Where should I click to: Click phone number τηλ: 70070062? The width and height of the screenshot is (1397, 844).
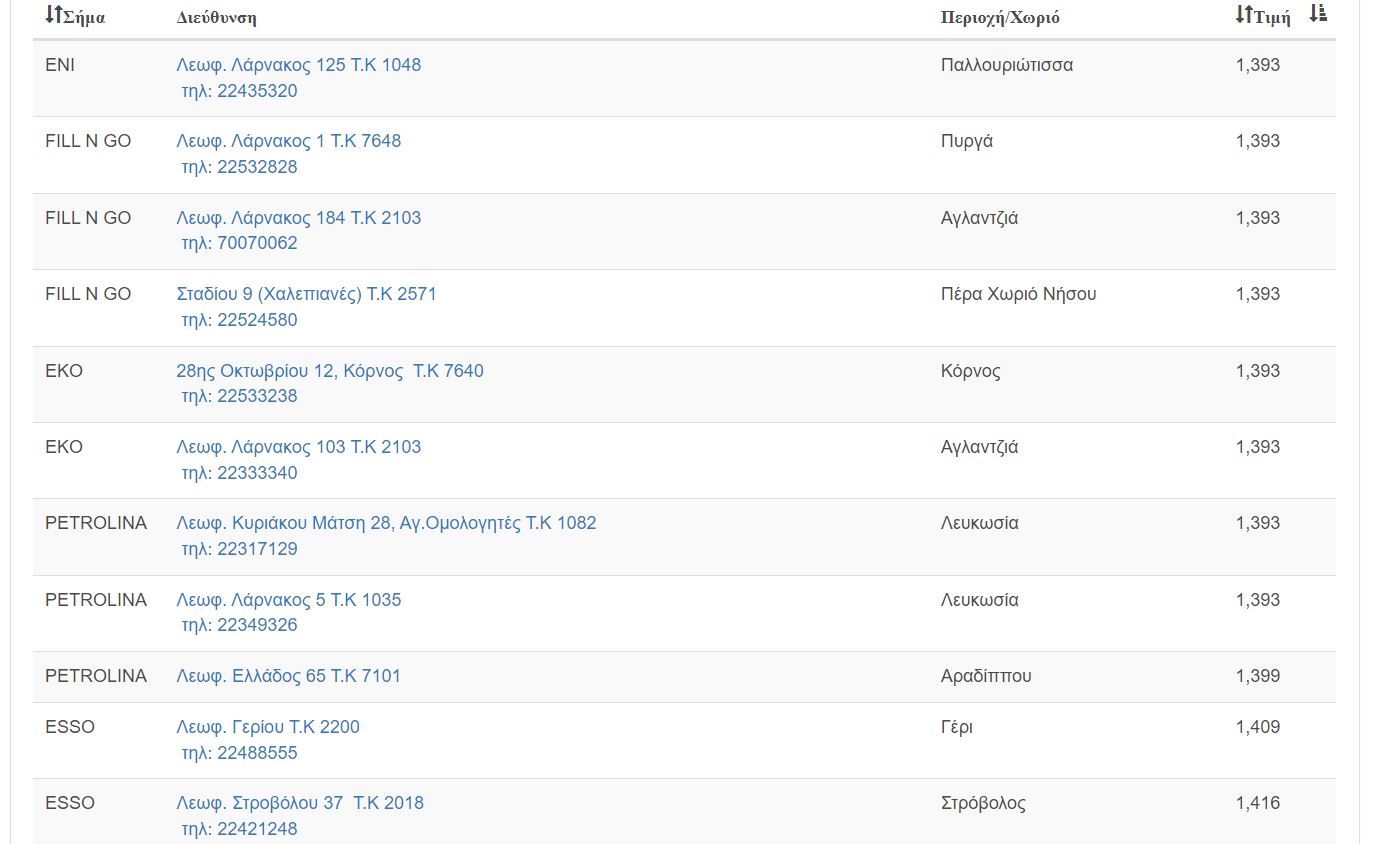click(239, 243)
